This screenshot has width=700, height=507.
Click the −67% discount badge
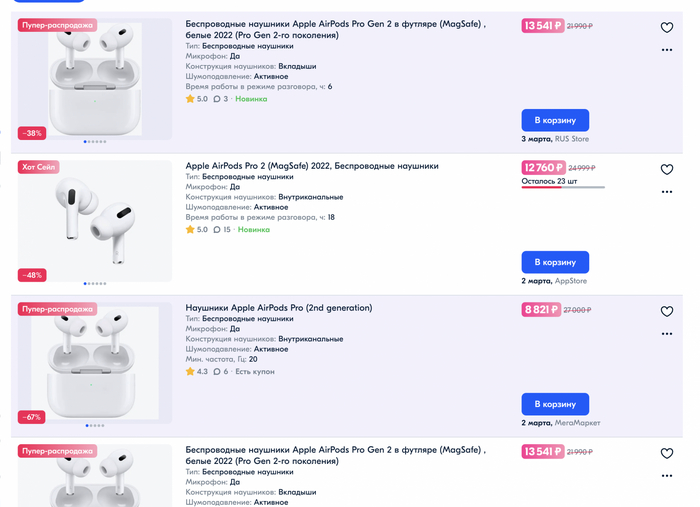(31, 417)
